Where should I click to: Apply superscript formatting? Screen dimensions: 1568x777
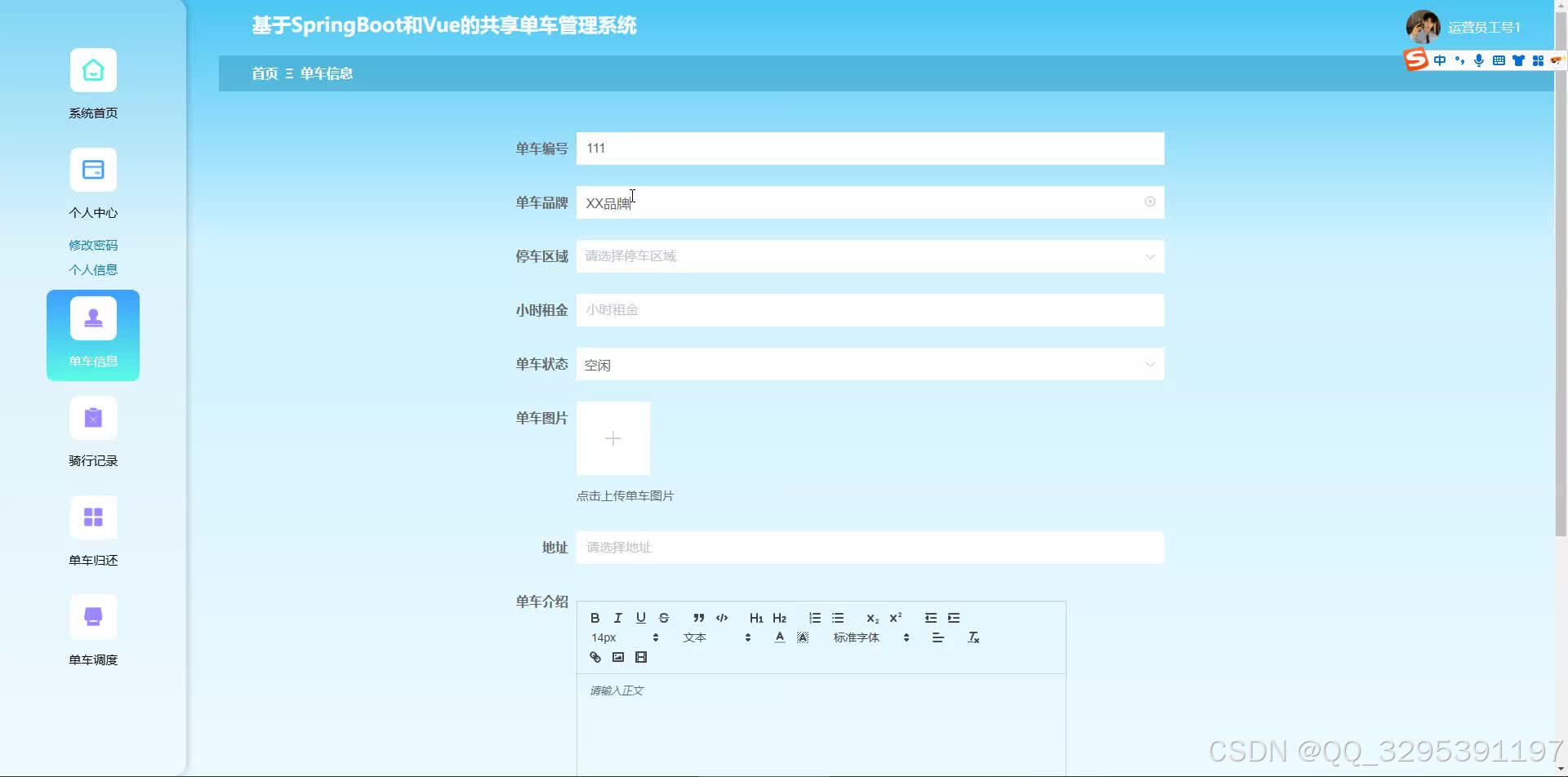pos(895,618)
